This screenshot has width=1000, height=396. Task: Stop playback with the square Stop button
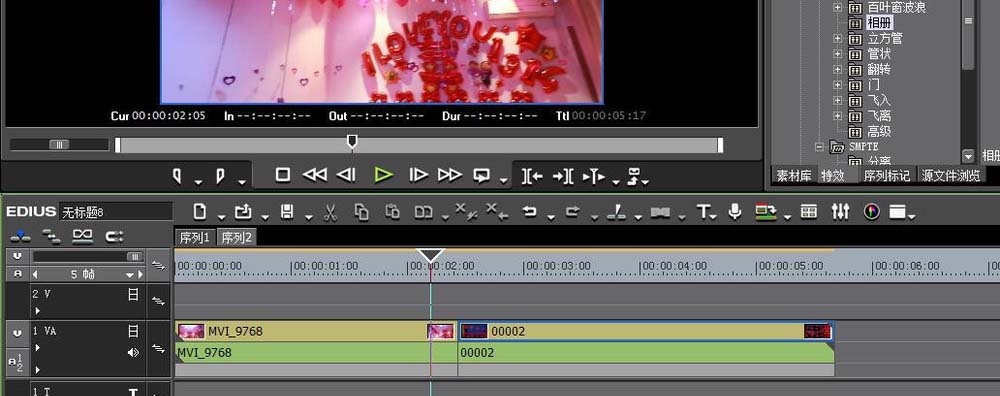(x=283, y=175)
